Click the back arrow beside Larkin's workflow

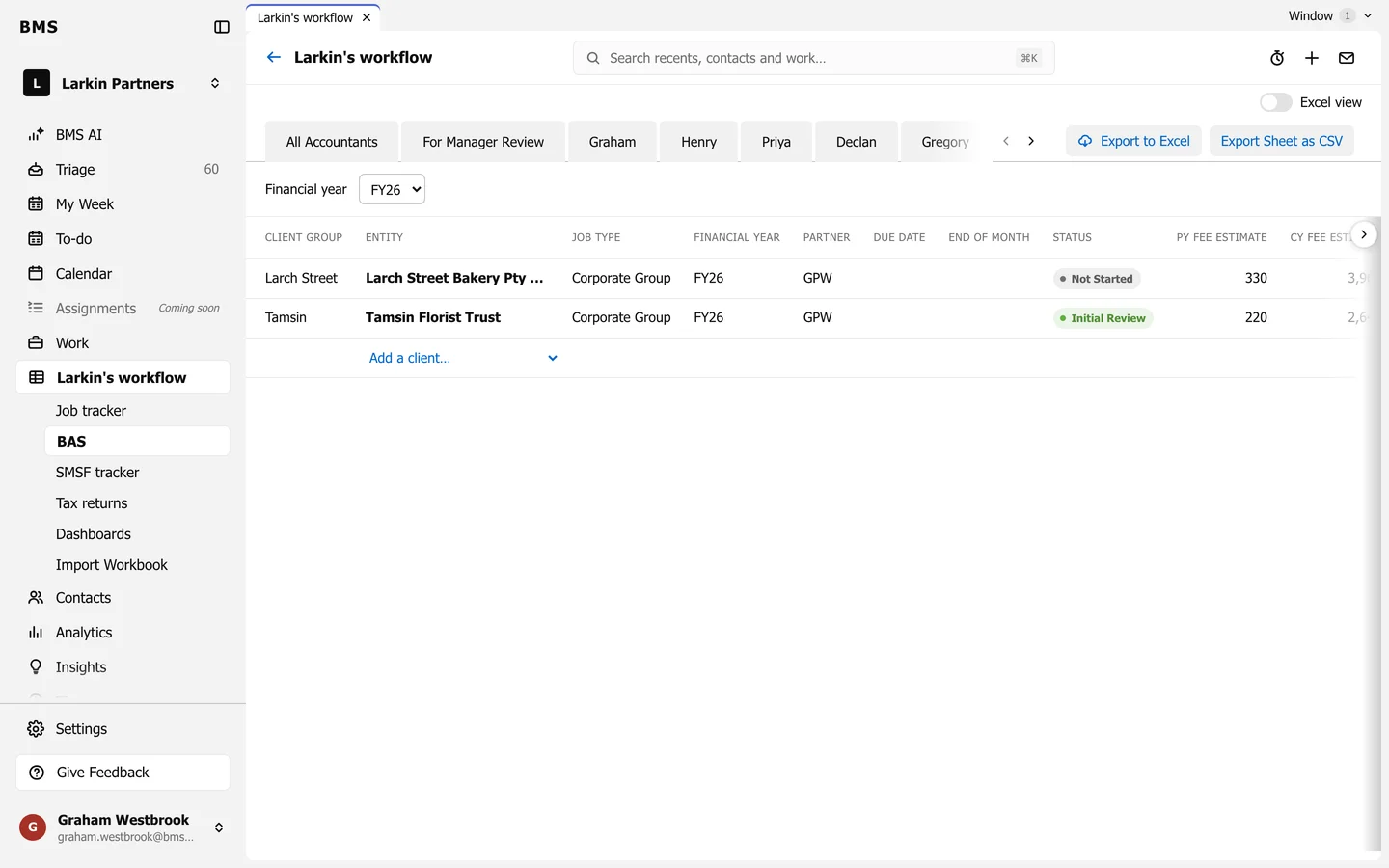click(274, 57)
